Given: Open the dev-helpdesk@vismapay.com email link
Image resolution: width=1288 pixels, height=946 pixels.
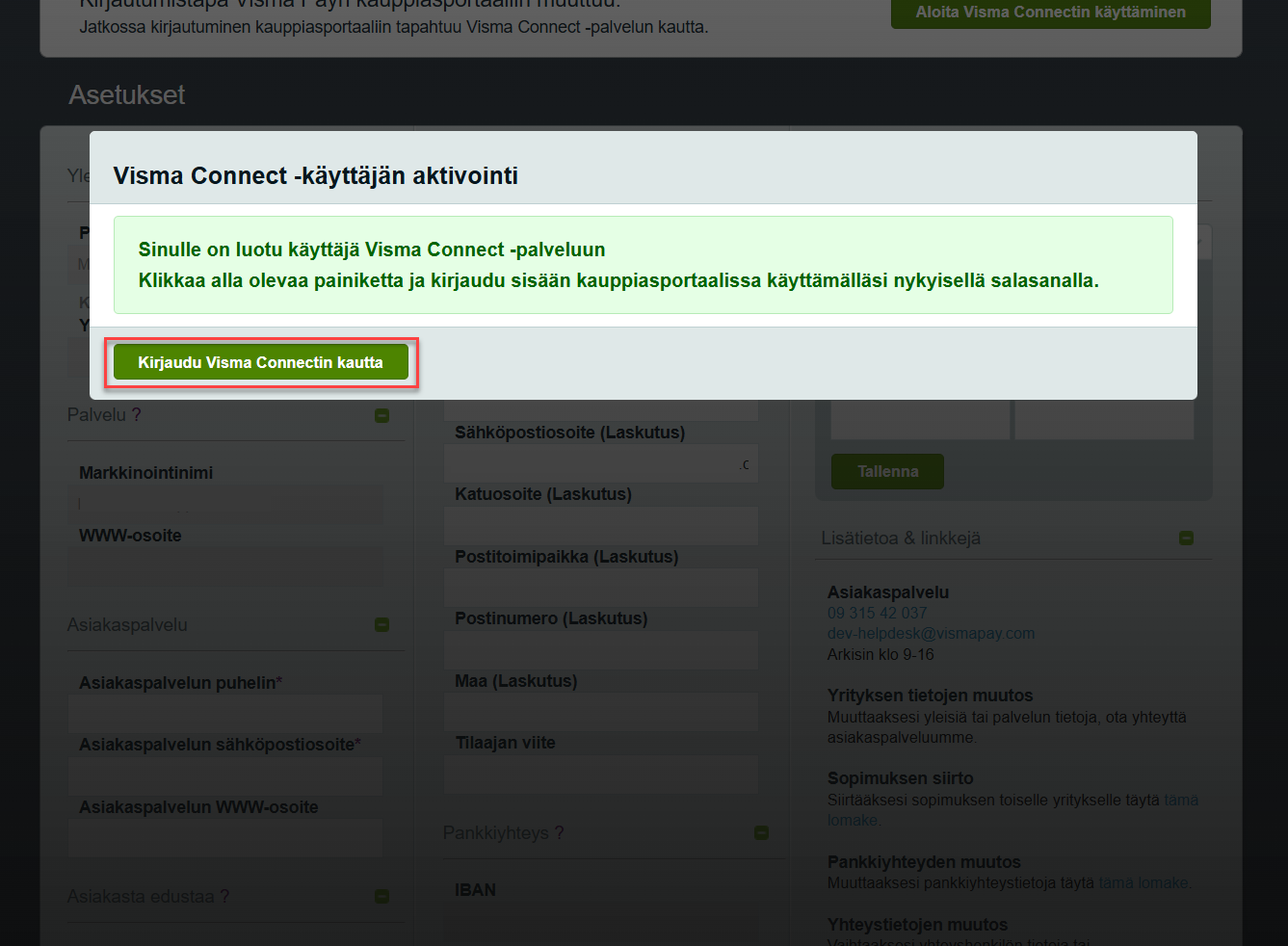Looking at the screenshot, I should [931, 633].
